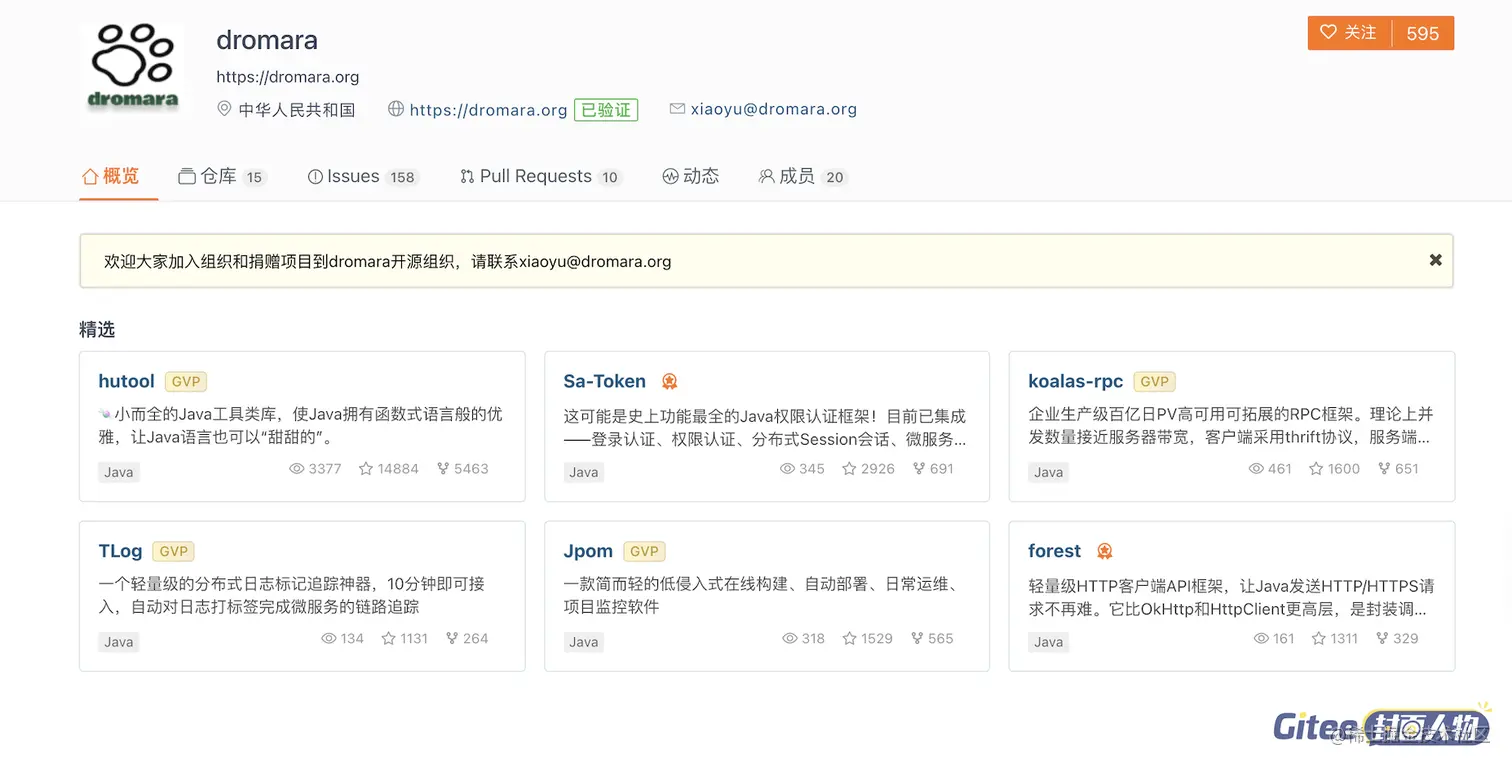Click TLog's watch eye icon
The width and height of the screenshot is (1512, 767).
point(328,638)
